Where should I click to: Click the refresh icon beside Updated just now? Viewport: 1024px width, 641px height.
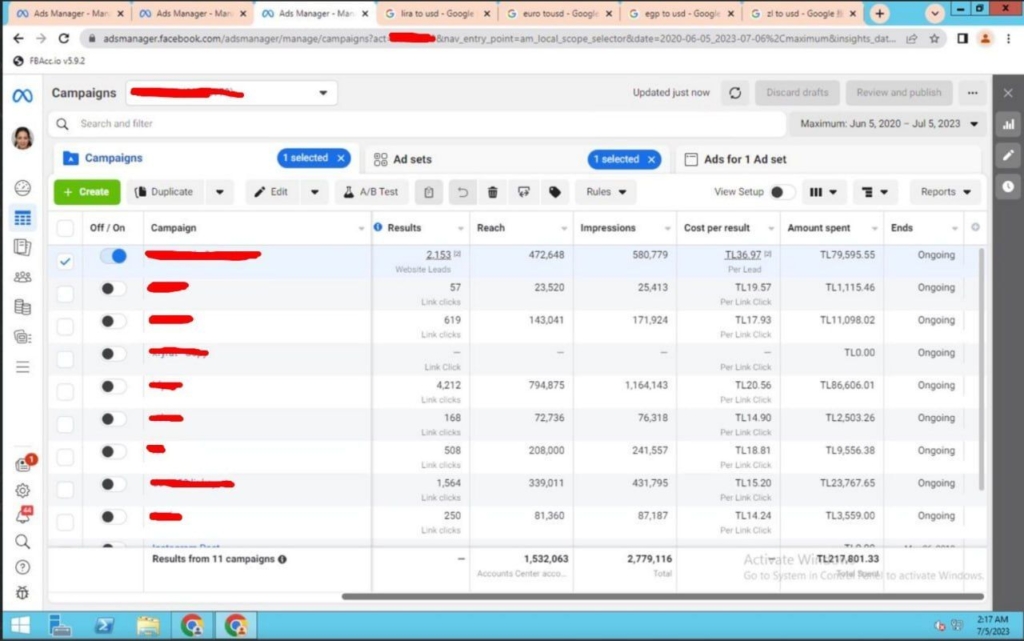(x=735, y=93)
